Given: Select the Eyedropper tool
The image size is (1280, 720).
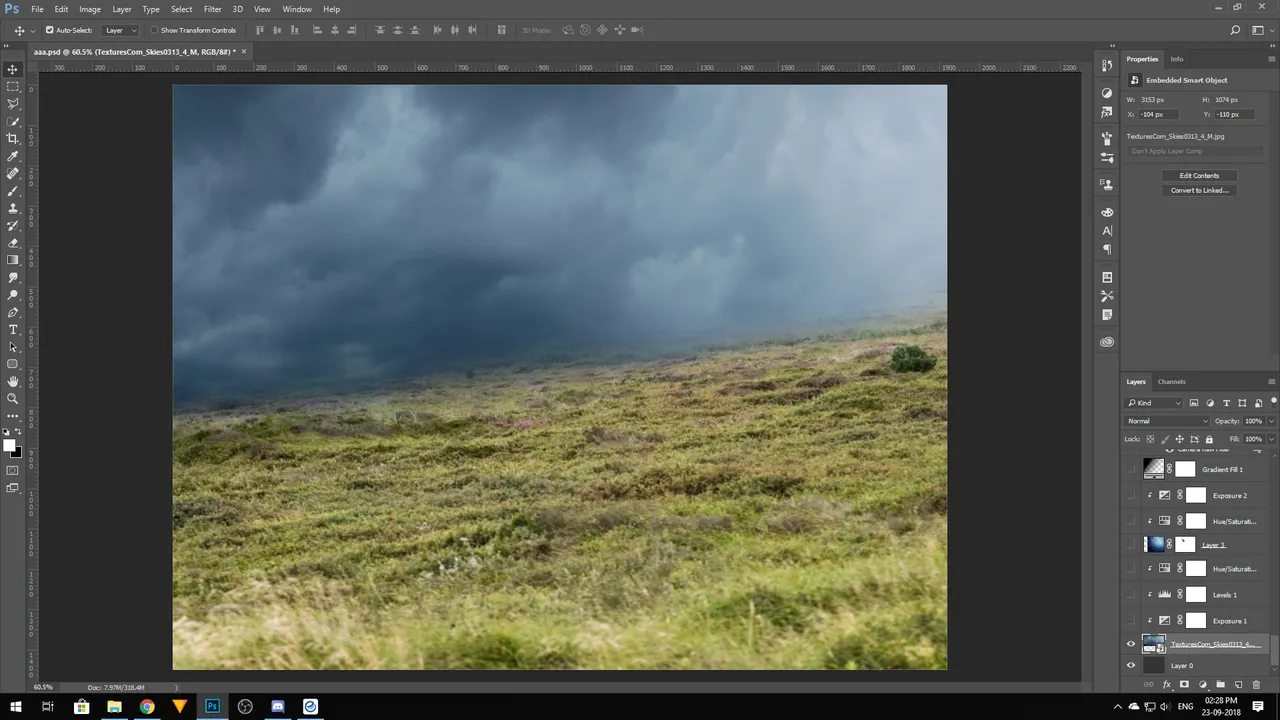Looking at the screenshot, I should point(13,156).
